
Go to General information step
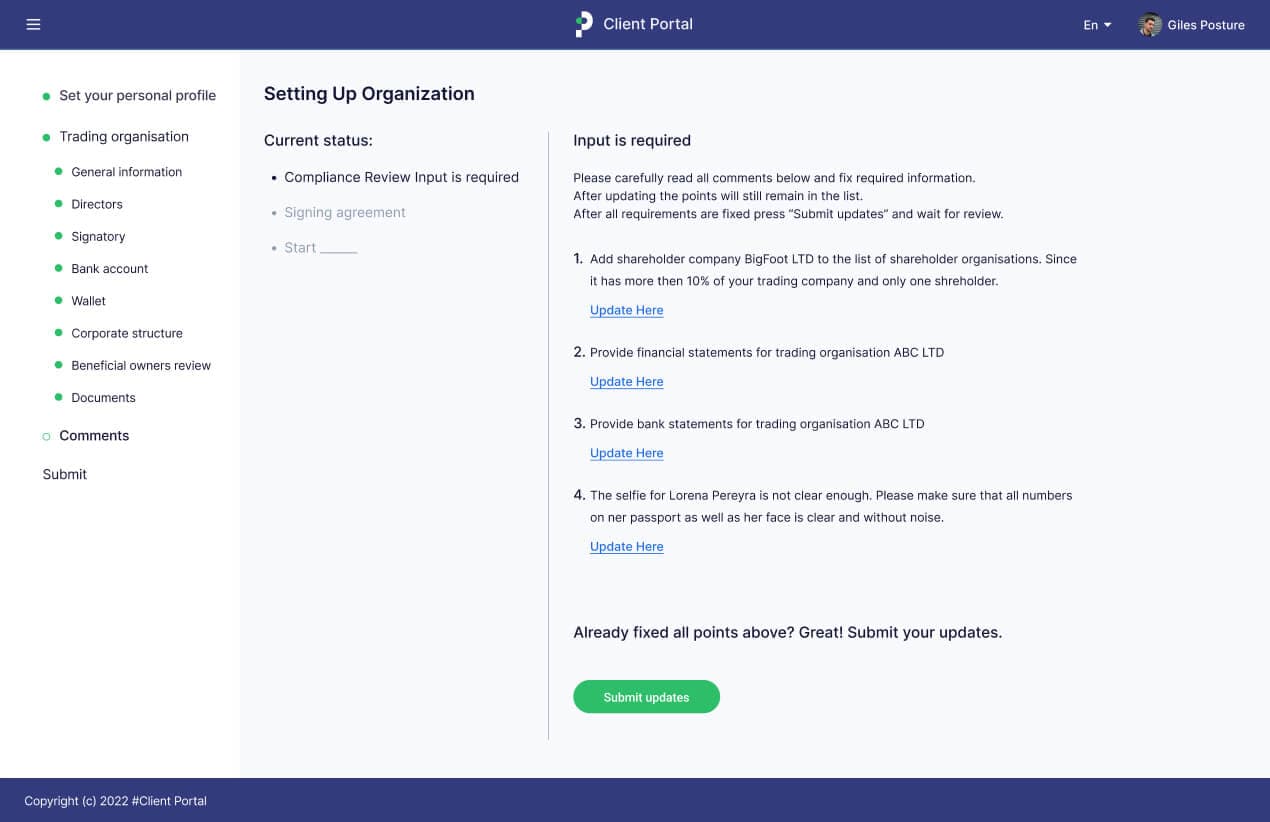point(126,172)
